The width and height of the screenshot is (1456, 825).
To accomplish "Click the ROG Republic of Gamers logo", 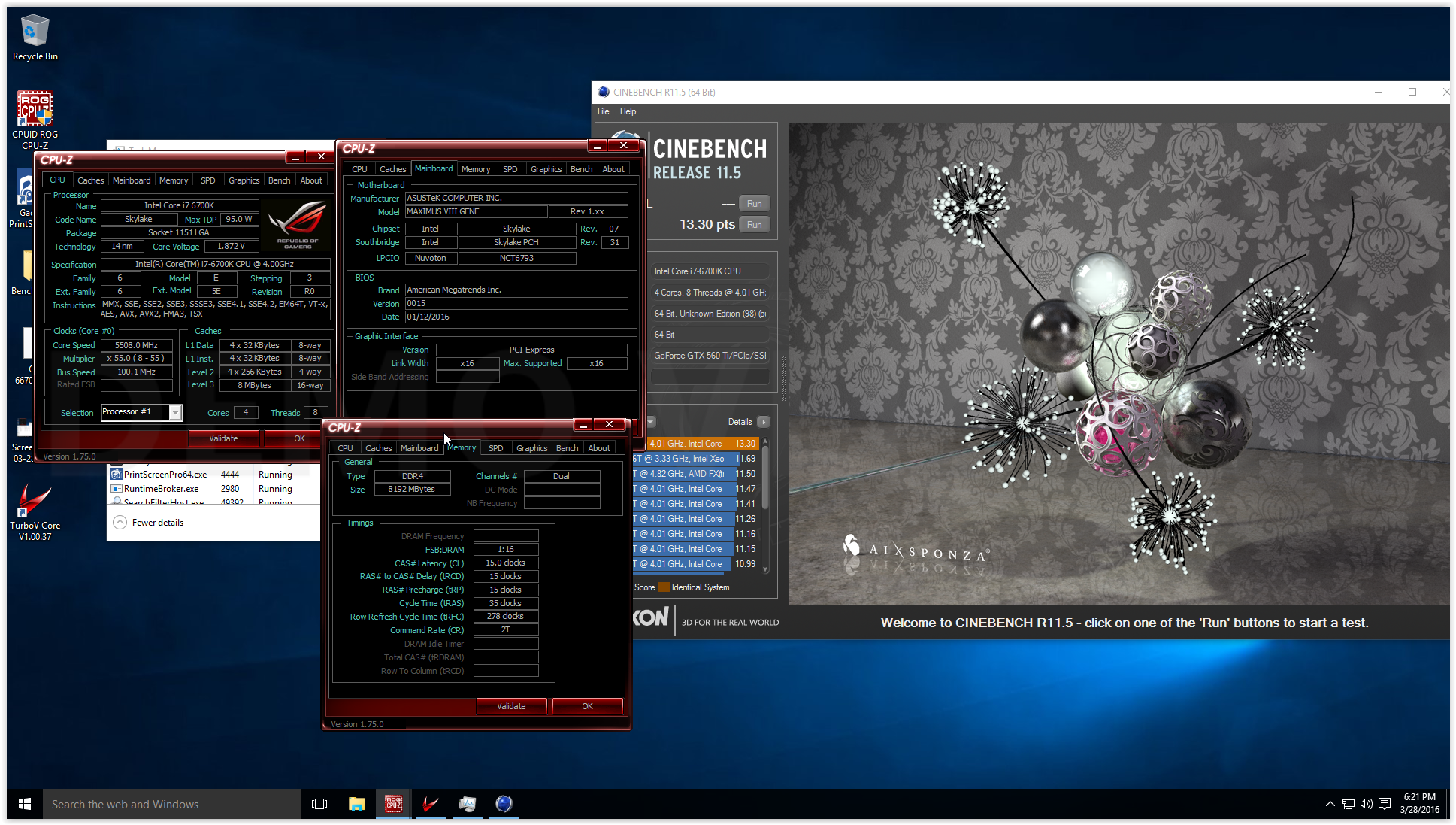I will pyautogui.click(x=298, y=223).
